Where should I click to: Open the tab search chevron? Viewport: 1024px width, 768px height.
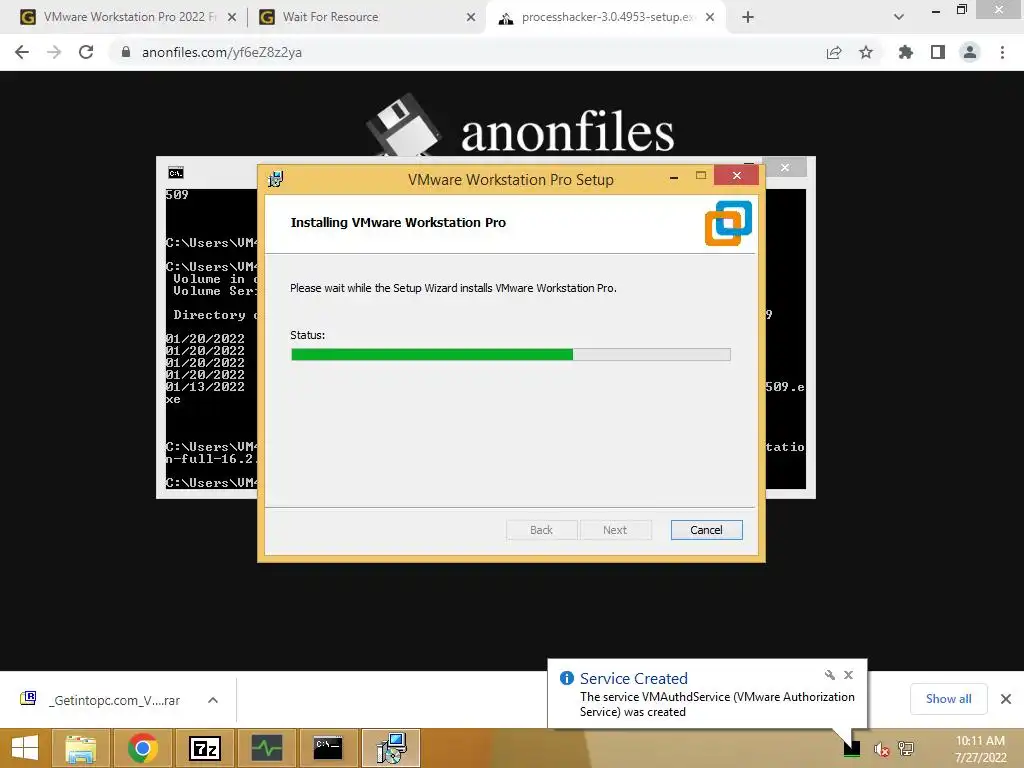[899, 17]
